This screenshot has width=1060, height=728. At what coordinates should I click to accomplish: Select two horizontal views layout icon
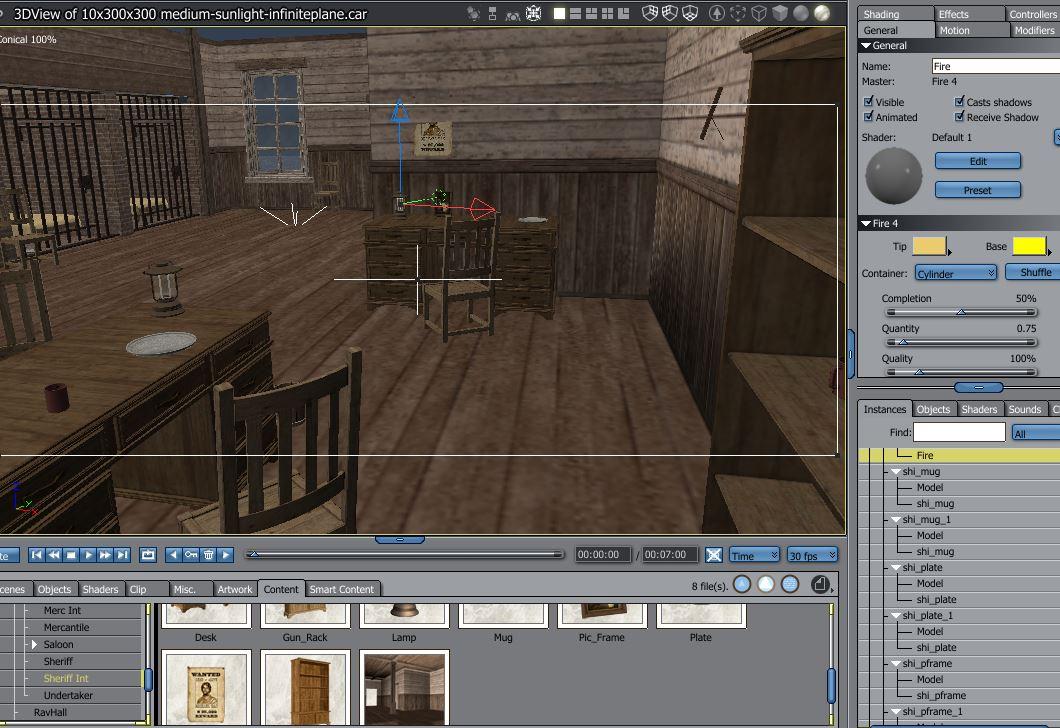click(575, 14)
